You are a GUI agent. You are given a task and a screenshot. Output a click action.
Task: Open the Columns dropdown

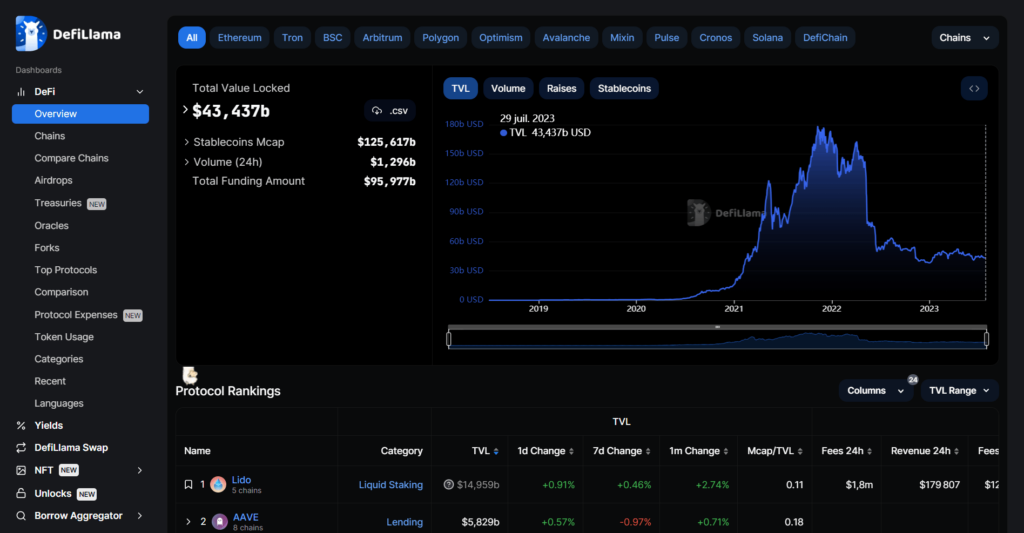point(875,391)
